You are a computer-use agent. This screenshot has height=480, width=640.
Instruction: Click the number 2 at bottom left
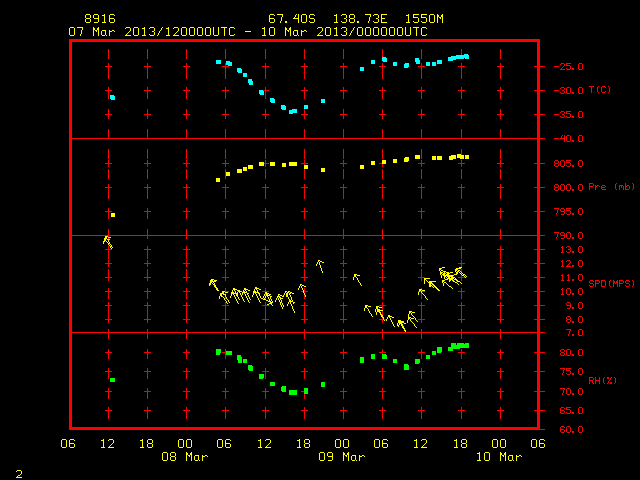19,474
